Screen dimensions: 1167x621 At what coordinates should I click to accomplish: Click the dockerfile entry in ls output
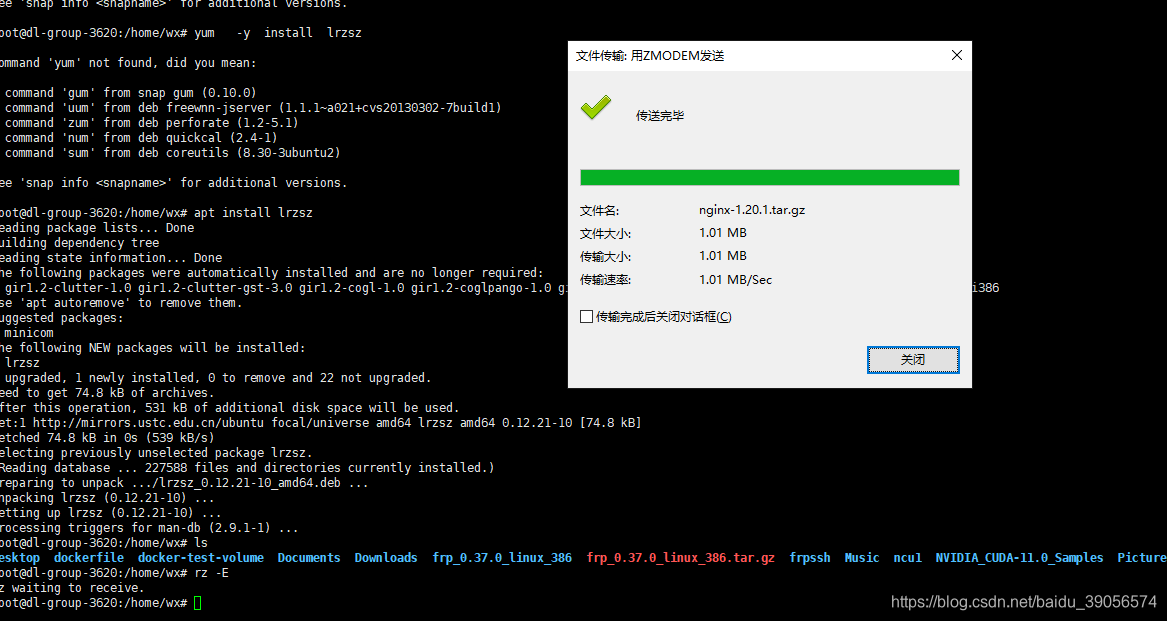tap(89, 558)
